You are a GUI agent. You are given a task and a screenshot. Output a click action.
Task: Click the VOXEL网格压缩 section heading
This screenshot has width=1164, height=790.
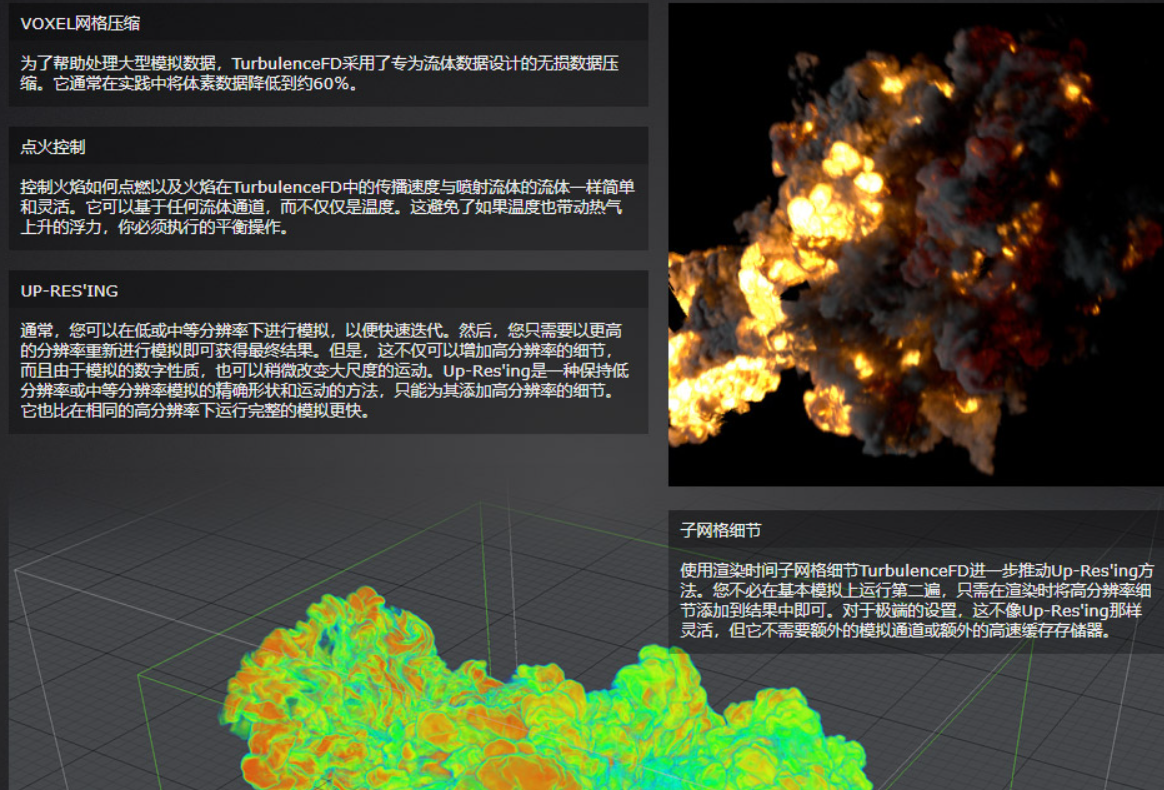80,23
